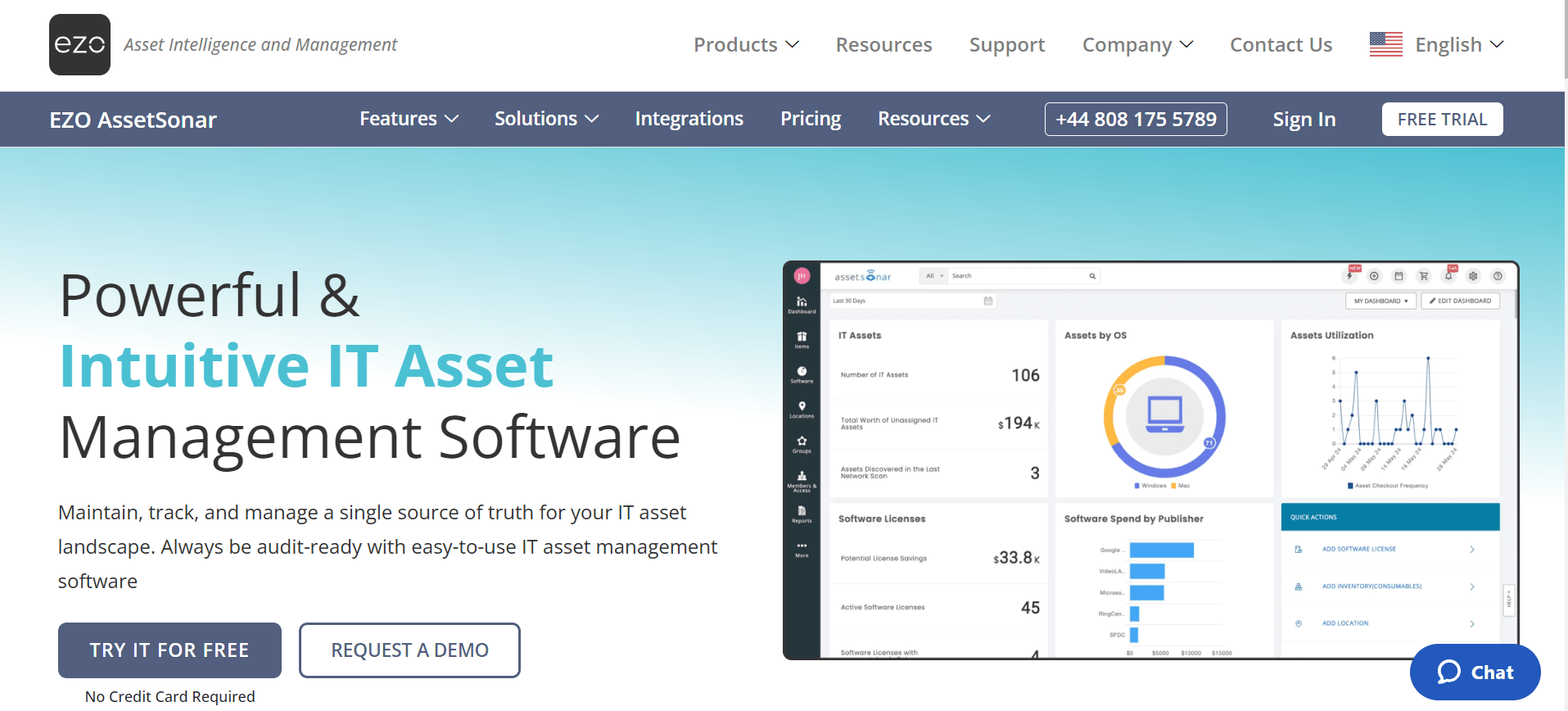Click the FREE TRIAL button

(x=1442, y=119)
